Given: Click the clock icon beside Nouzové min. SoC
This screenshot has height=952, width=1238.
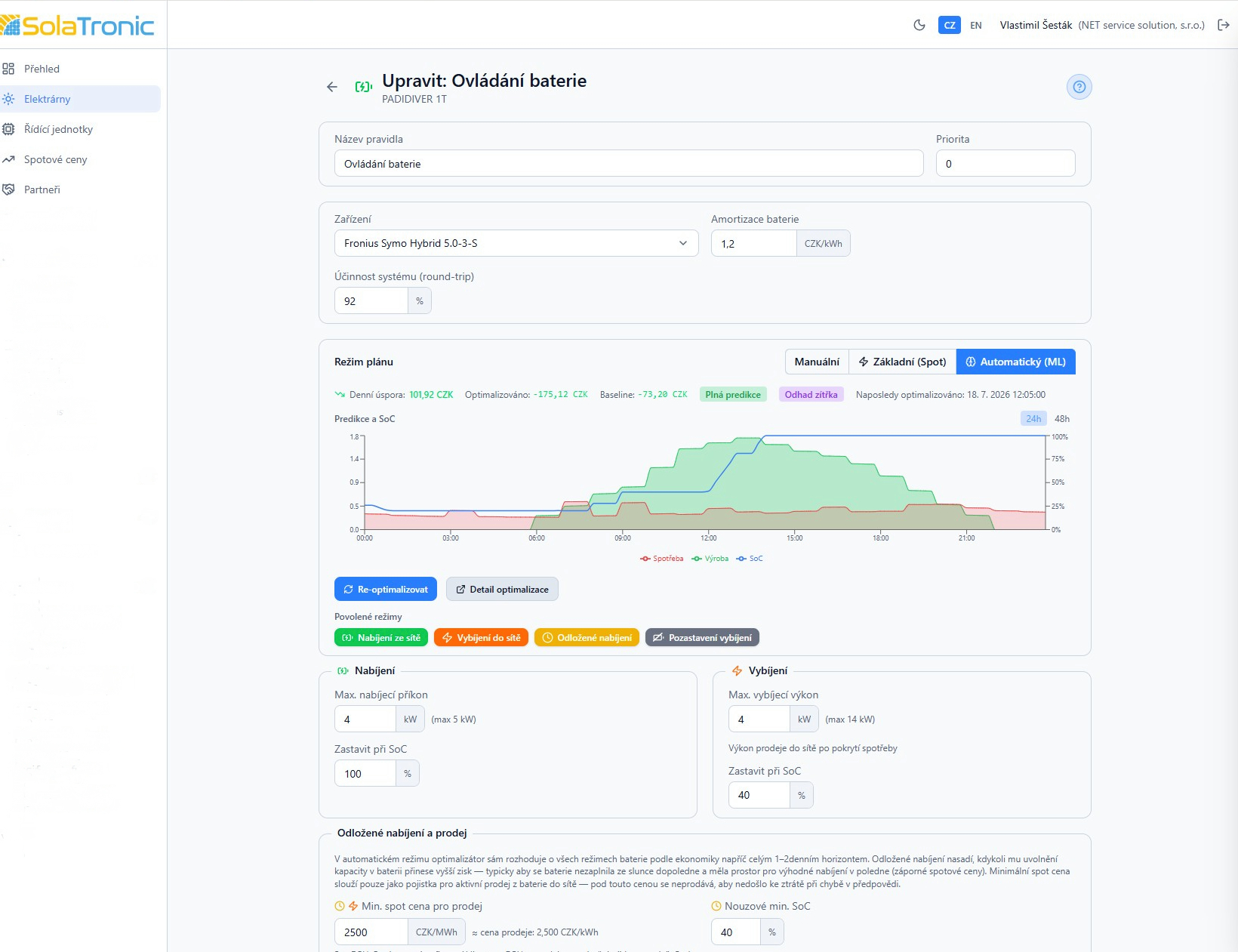Looking at the screenshot, I should (x=716, y=906).
